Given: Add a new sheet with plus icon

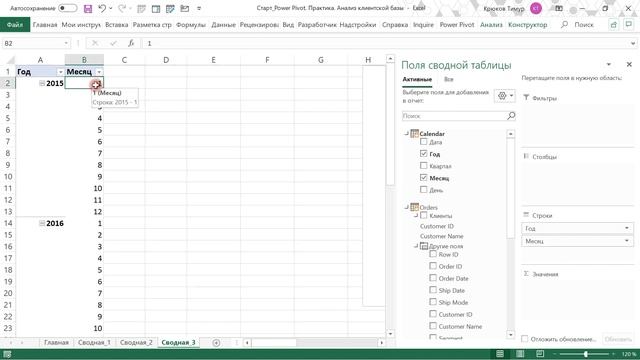Looking at the screenshot, I should pyautogui.click(x=216, y=343).
